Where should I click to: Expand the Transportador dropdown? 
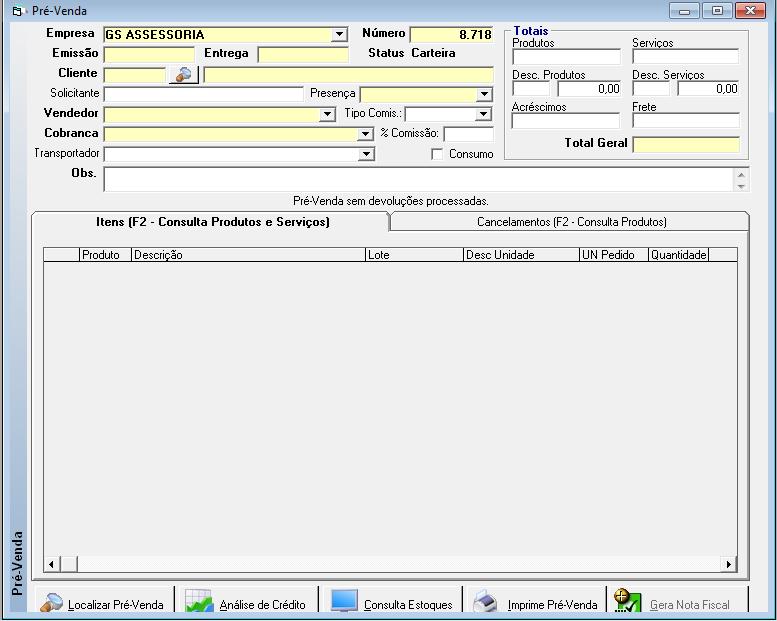point(366,154)
